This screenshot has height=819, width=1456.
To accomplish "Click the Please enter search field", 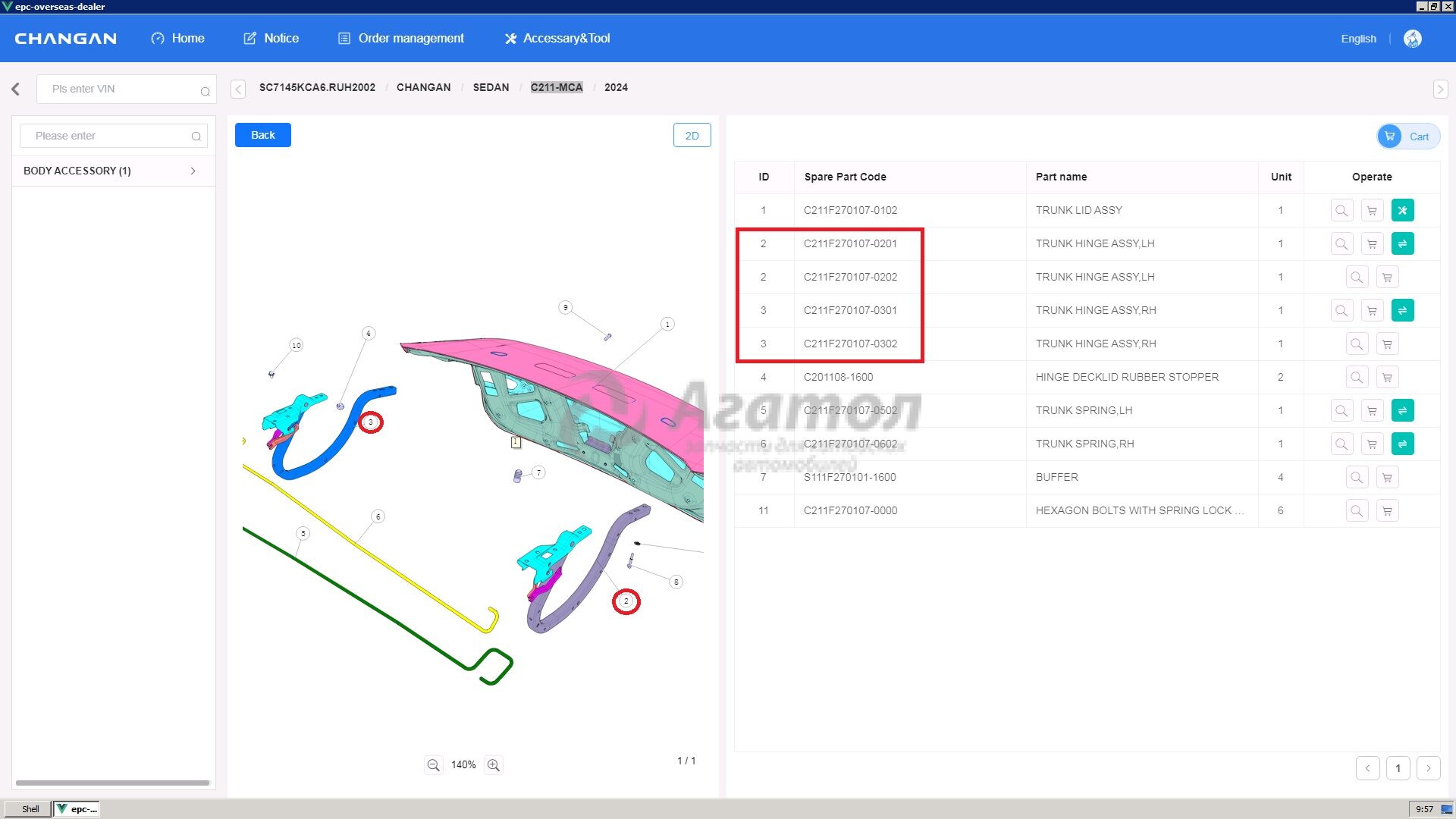I will click(x=106, y=136).
